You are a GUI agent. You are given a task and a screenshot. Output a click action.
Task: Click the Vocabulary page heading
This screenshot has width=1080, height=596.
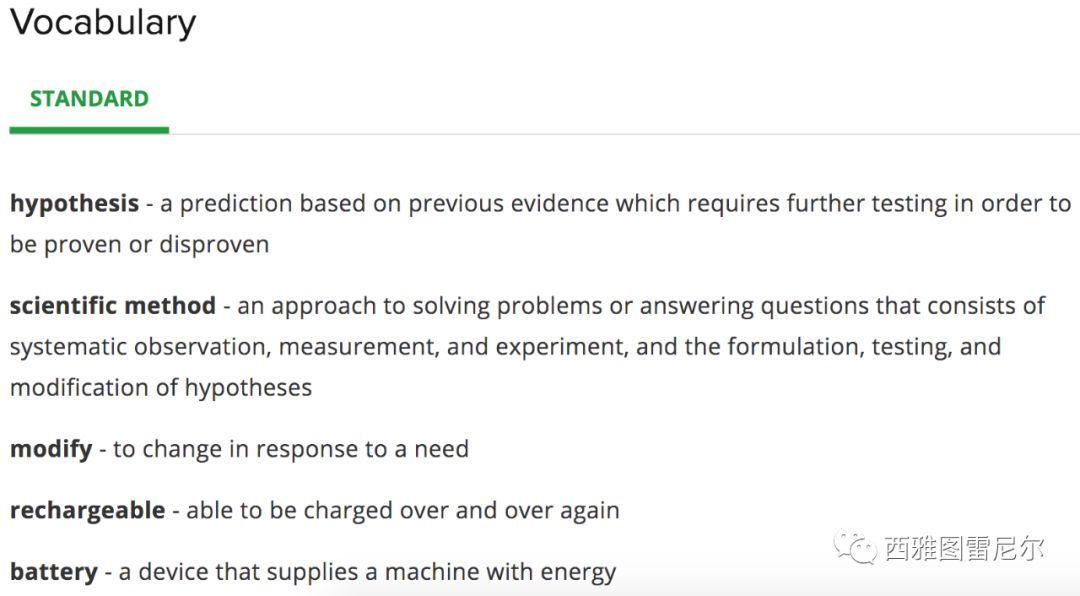click(x=103, y=23)
